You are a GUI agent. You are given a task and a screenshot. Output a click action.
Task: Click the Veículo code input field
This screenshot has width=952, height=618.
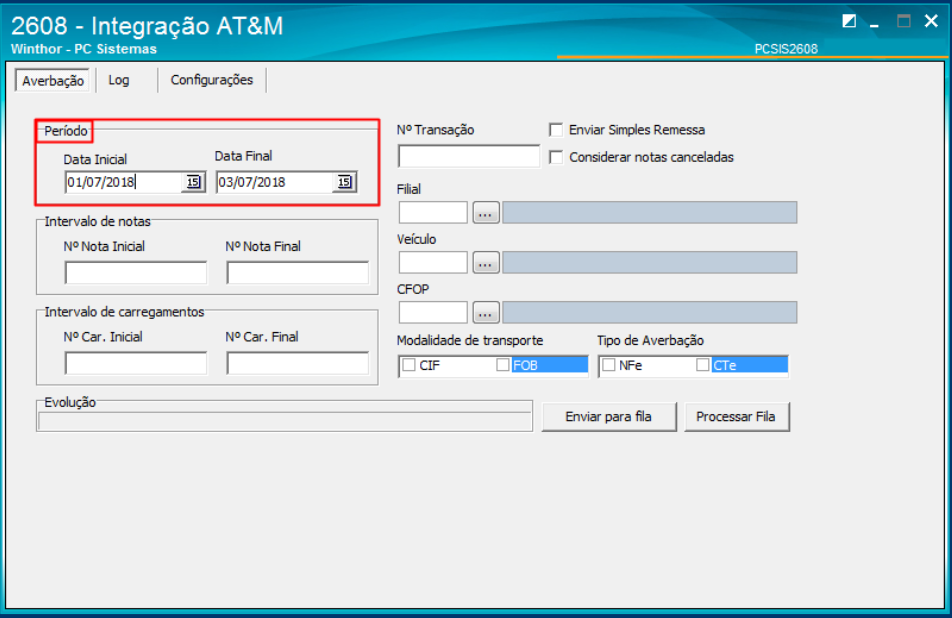point(433,263)
